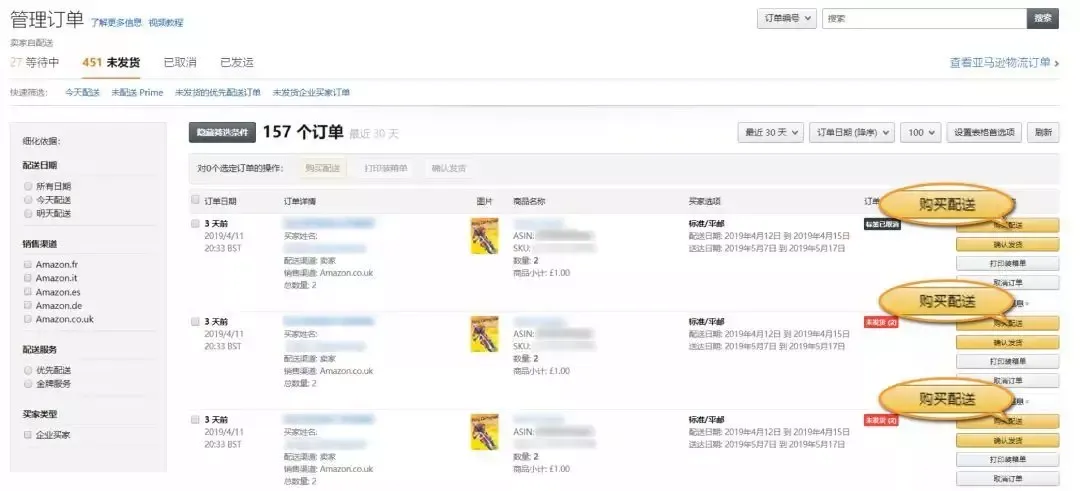Open the 订单编号 search type dropdown
The image size is (1080, 491).
786,19
